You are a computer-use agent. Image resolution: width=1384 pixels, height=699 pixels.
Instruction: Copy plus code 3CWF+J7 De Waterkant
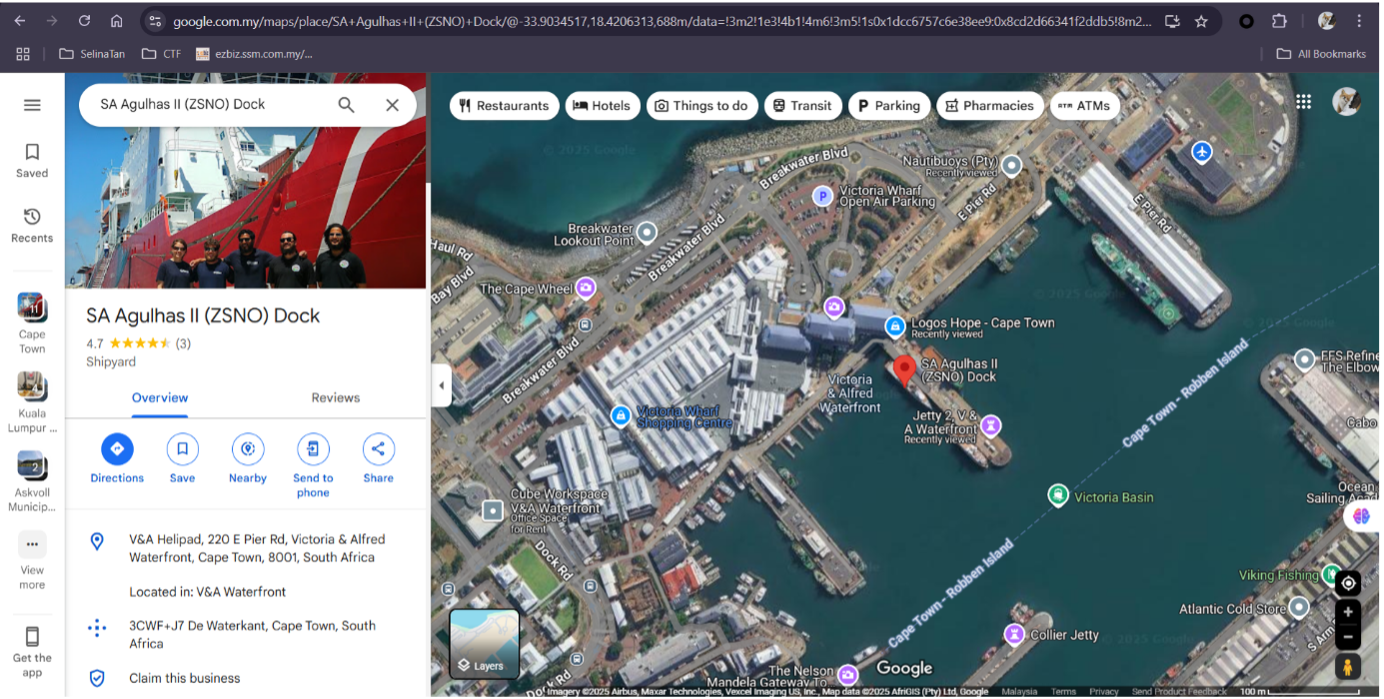[x=246, y=634]
